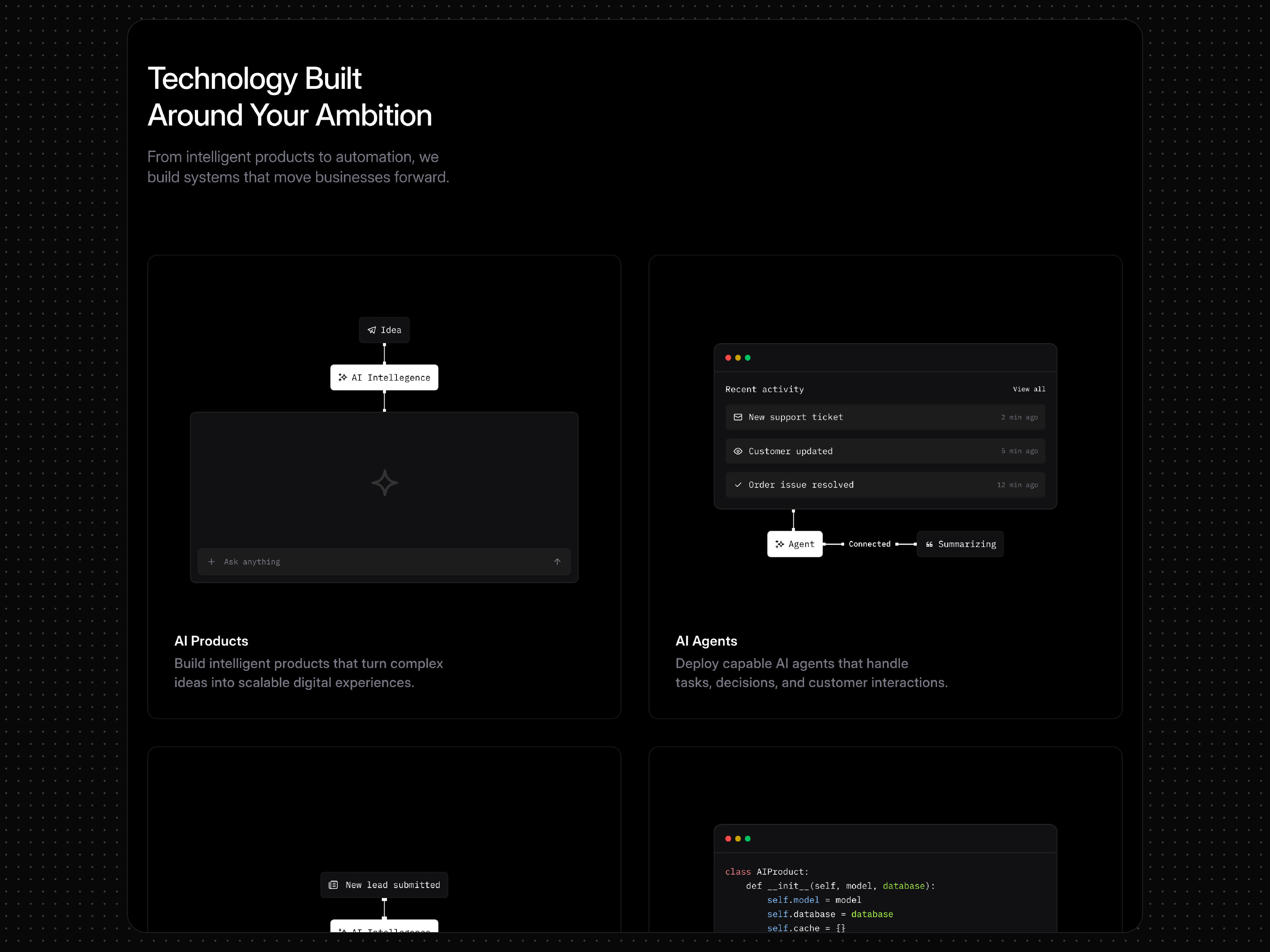Screen dimensions: 1270x952
Task: Click the eye icon on Customer updated
Action: (738, 451)
